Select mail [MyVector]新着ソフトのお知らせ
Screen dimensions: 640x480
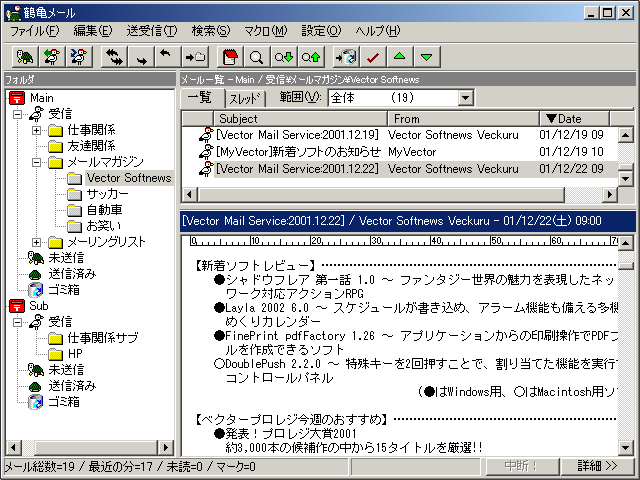400,152
